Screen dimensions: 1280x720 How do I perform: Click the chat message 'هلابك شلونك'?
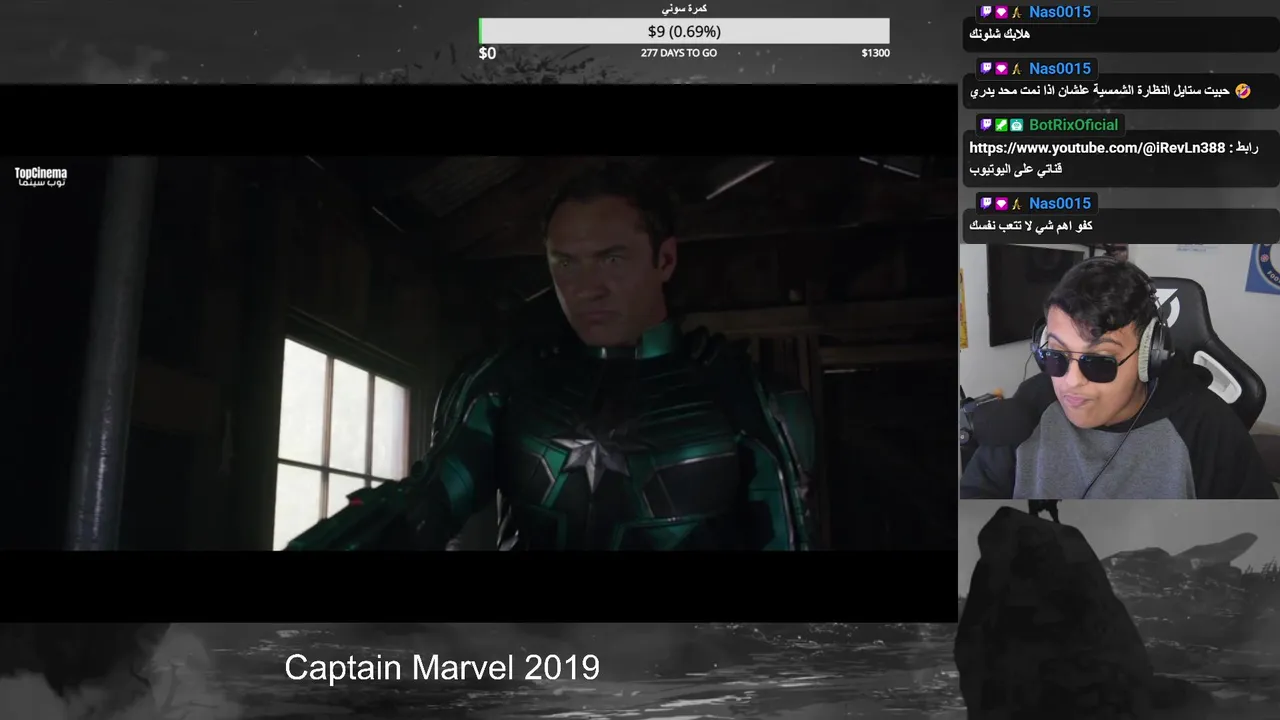pyautogui.click(x=1000, y=34)
